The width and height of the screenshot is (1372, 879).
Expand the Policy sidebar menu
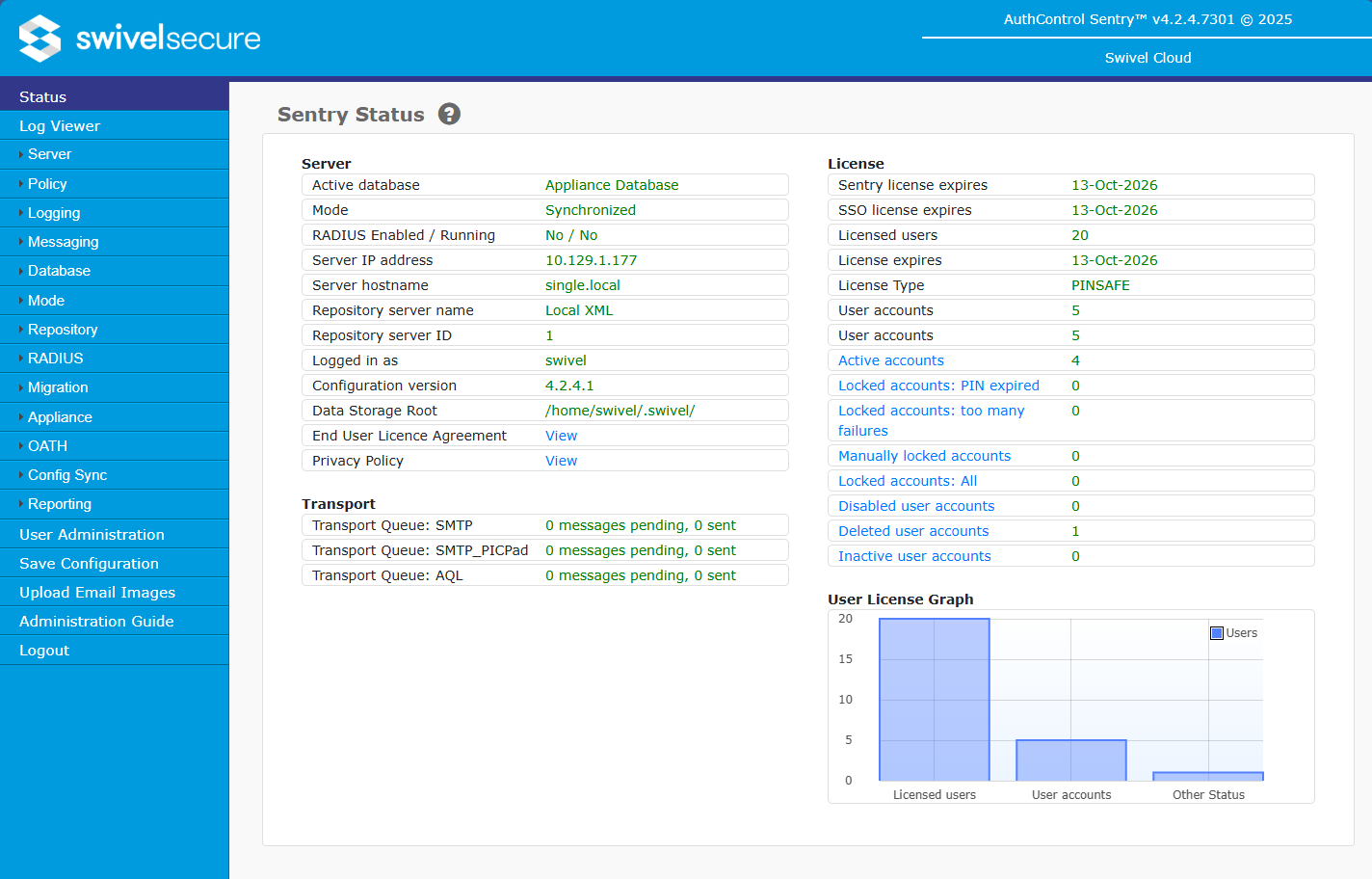click(x=47, y=183)
